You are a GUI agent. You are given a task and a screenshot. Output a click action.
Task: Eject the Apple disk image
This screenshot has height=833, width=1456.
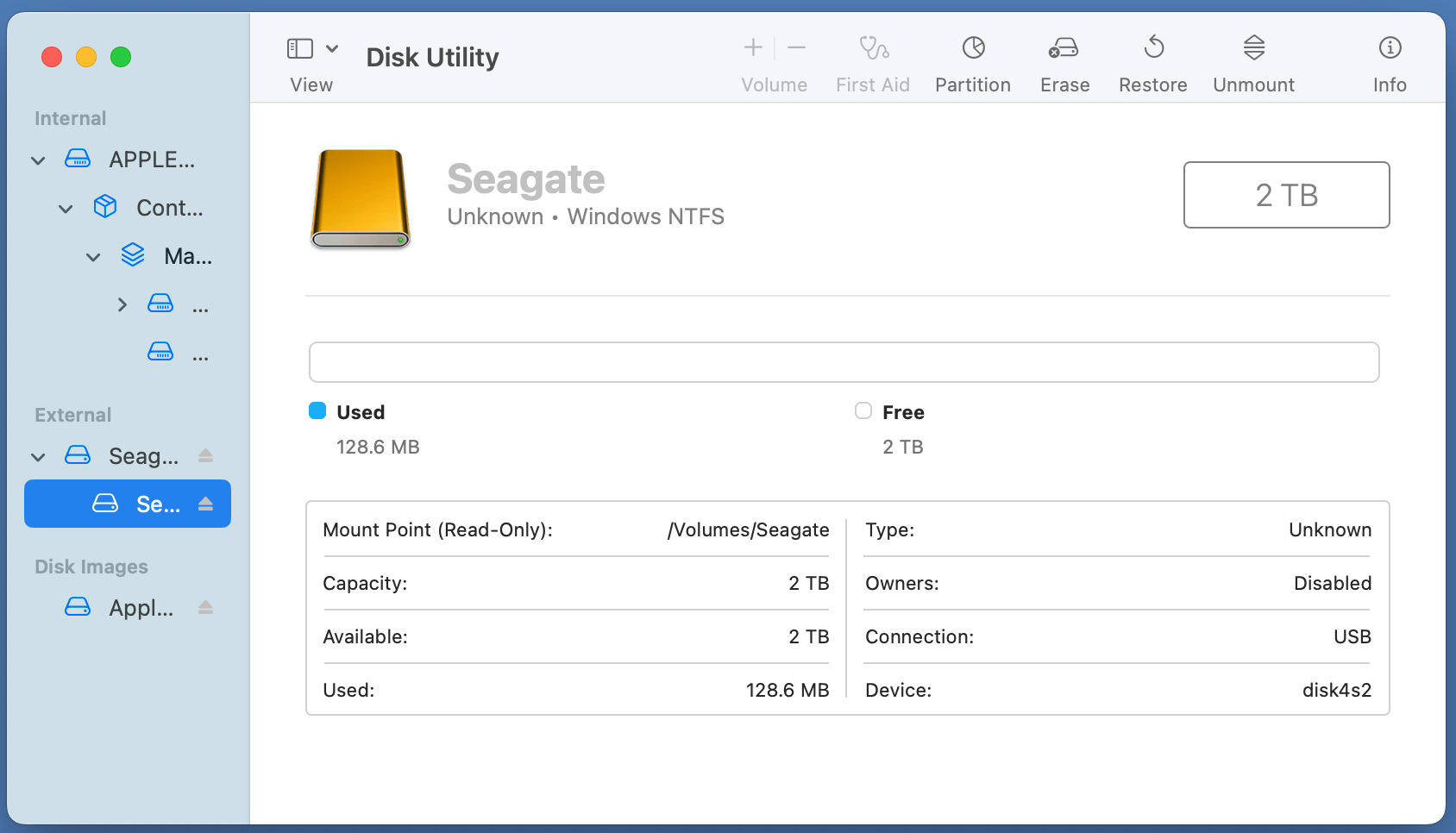point(206,608)
